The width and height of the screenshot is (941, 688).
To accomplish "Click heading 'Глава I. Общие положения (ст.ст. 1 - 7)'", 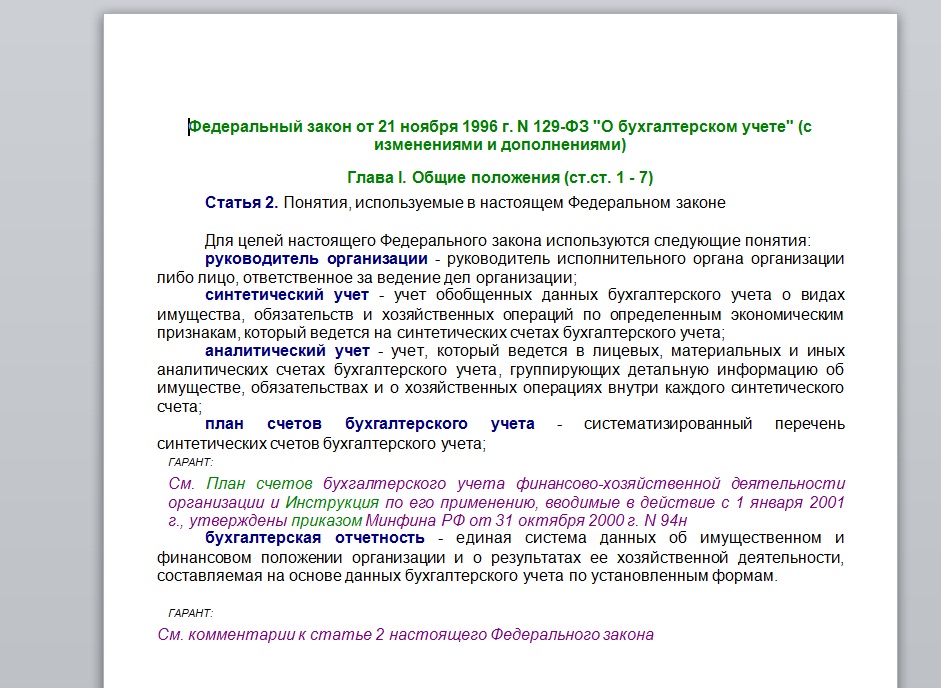I will (x=500, y=178).
